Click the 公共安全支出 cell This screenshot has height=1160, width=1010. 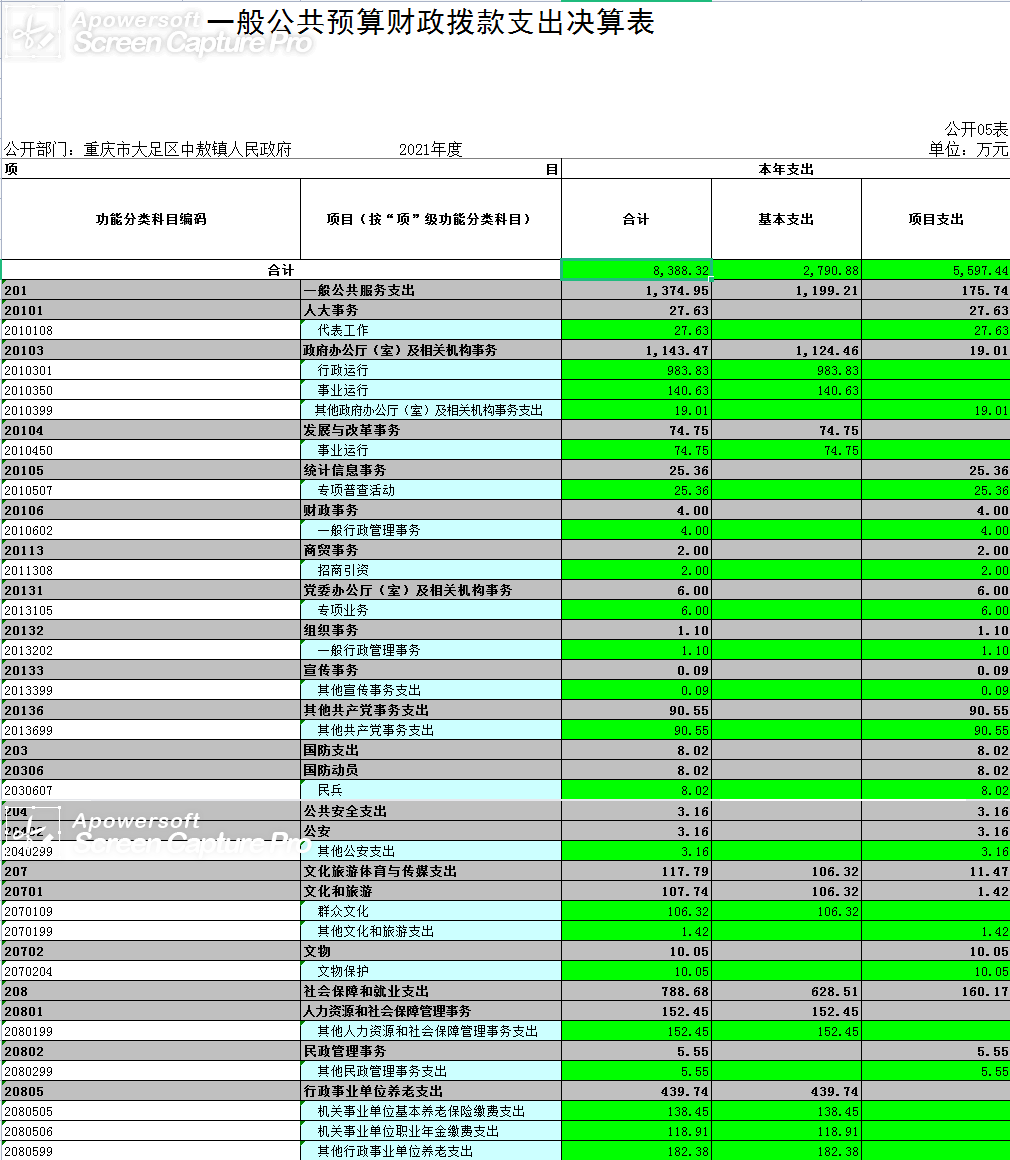pyautogui.click(x=431, y=811)
